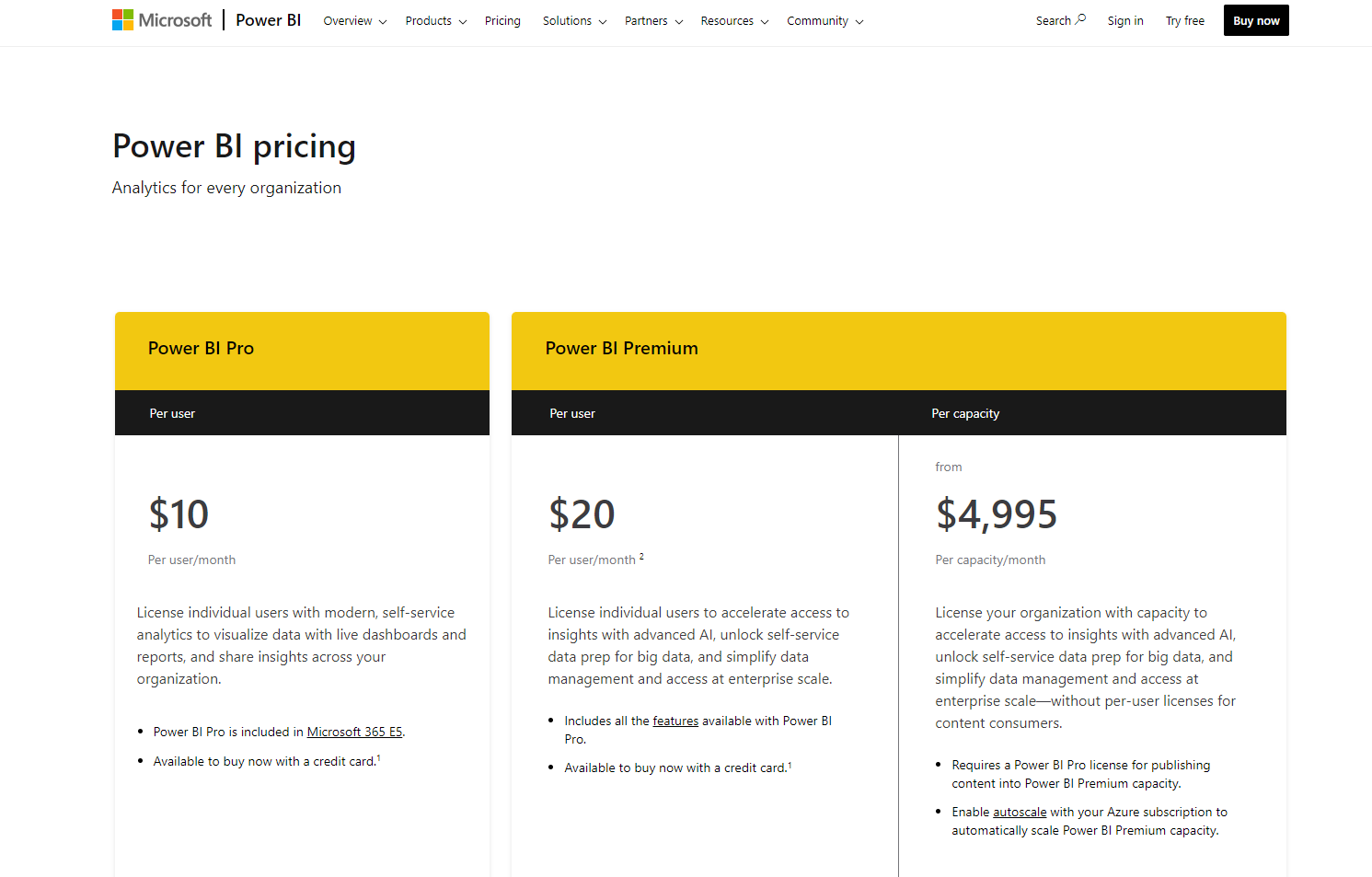Click footnote 2 beside Per user/month
Image resolution: width=1372 pixels, height=877 pixels.
641,557
